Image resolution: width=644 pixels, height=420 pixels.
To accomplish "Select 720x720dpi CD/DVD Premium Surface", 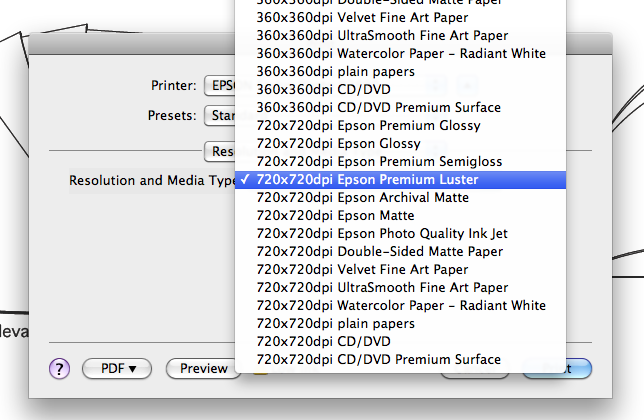I will click(400, 360).
